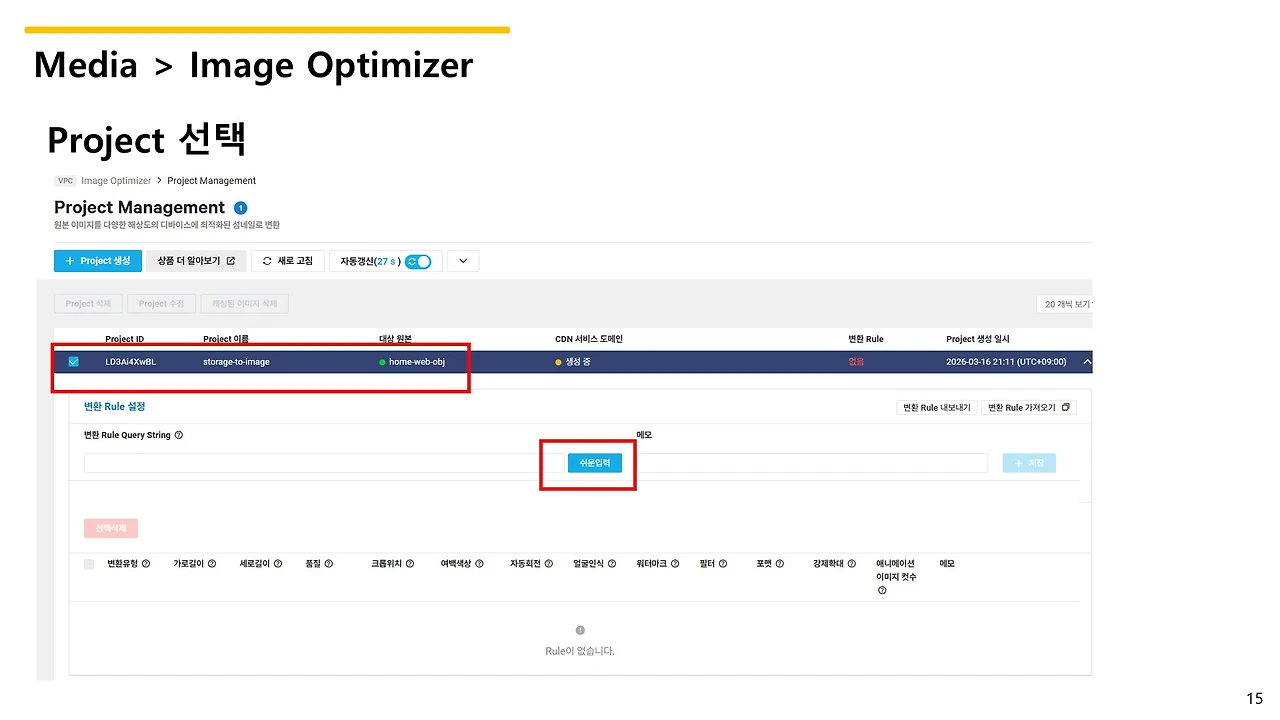
Task: Click the 변환 Rule 가져오기 button
Action: [1029, 407]
